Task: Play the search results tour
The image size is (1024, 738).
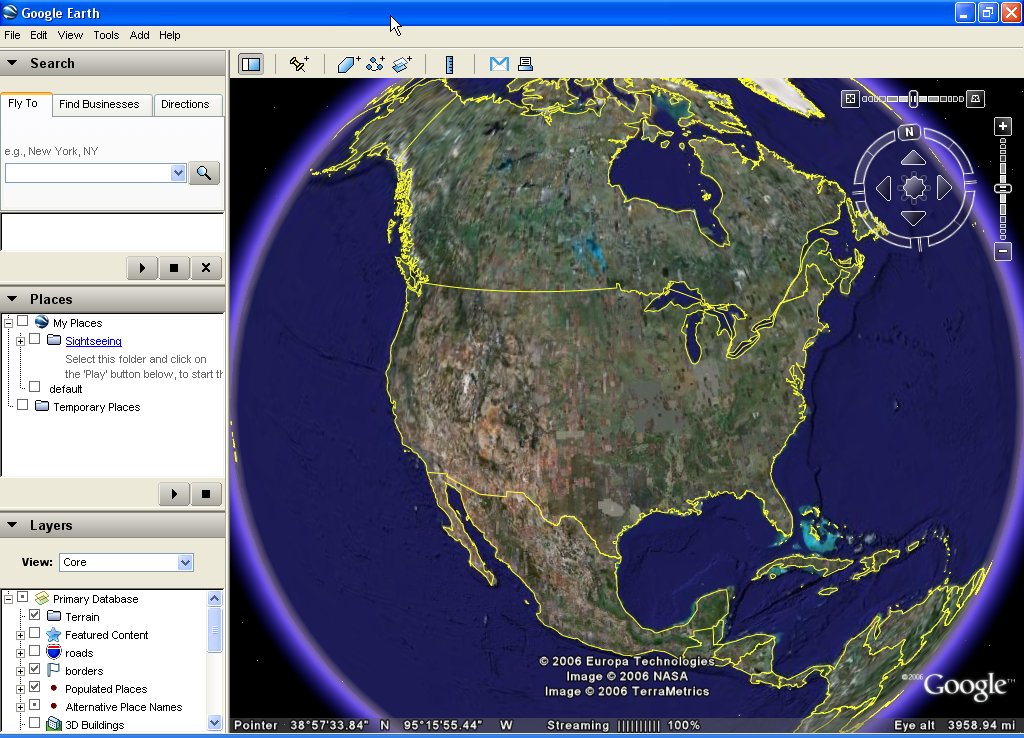Action: click(x=142, y=268)
